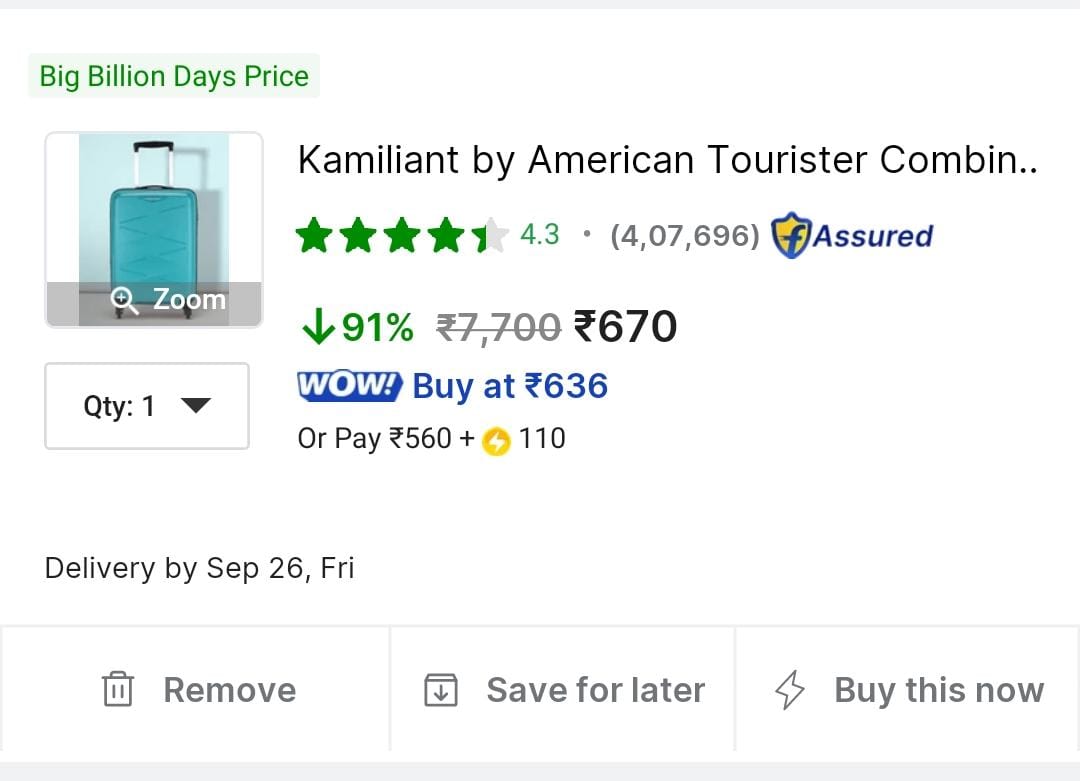This screenshot has height=781, width=1080.
Task: Tap the Save for later button
Action: click(563, 690)
